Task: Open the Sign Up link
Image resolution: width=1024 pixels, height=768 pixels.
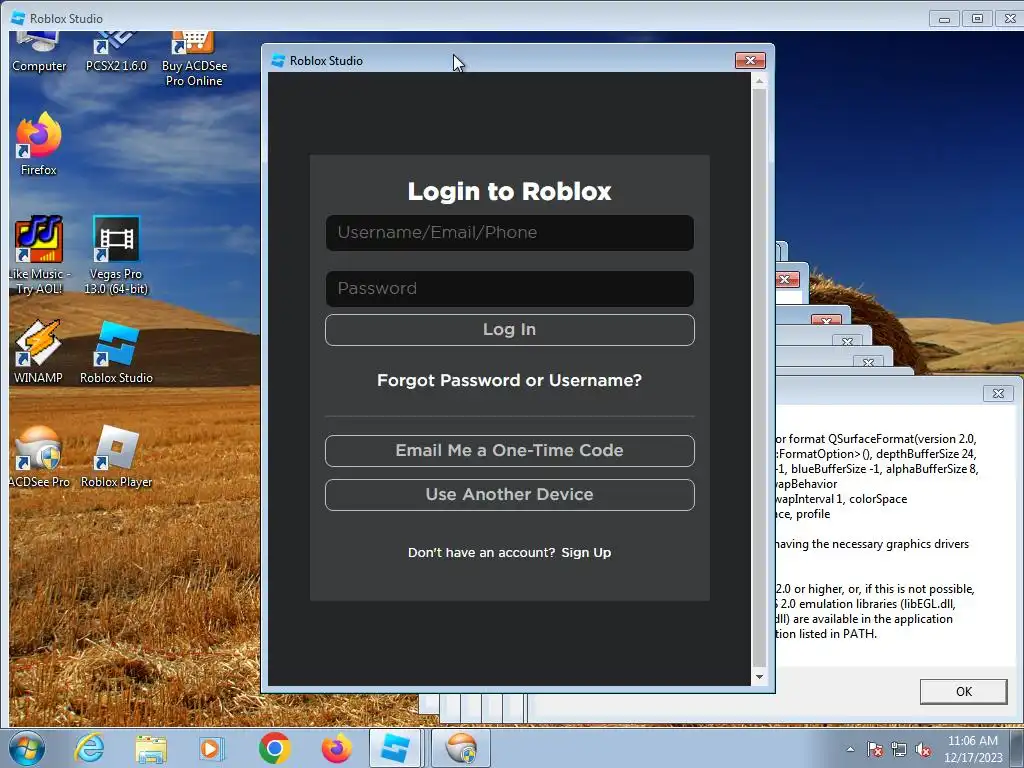Action: [x=586, y=552]
